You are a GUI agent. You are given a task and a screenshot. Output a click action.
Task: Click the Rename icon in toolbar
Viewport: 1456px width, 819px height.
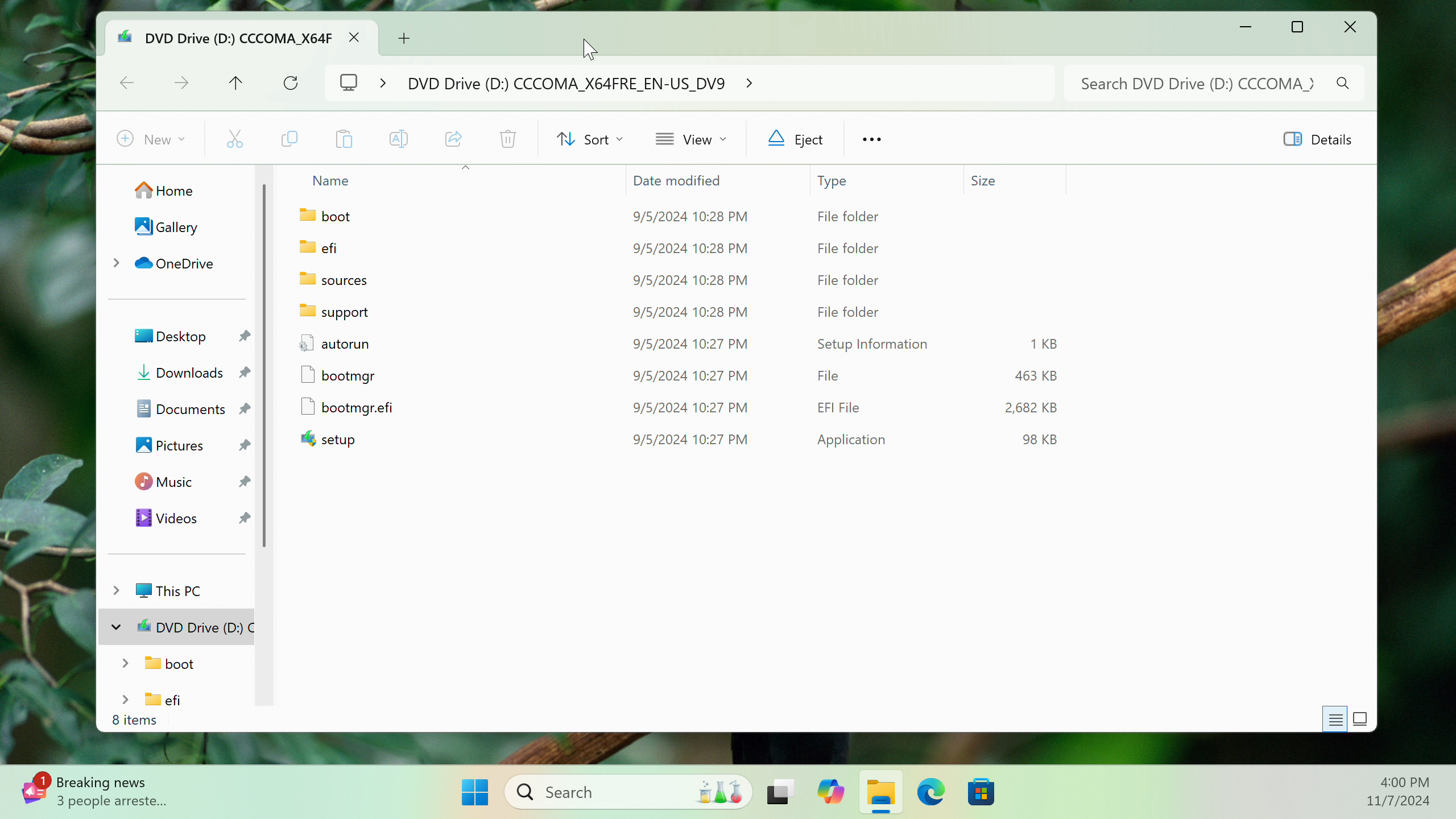[398, 139]
